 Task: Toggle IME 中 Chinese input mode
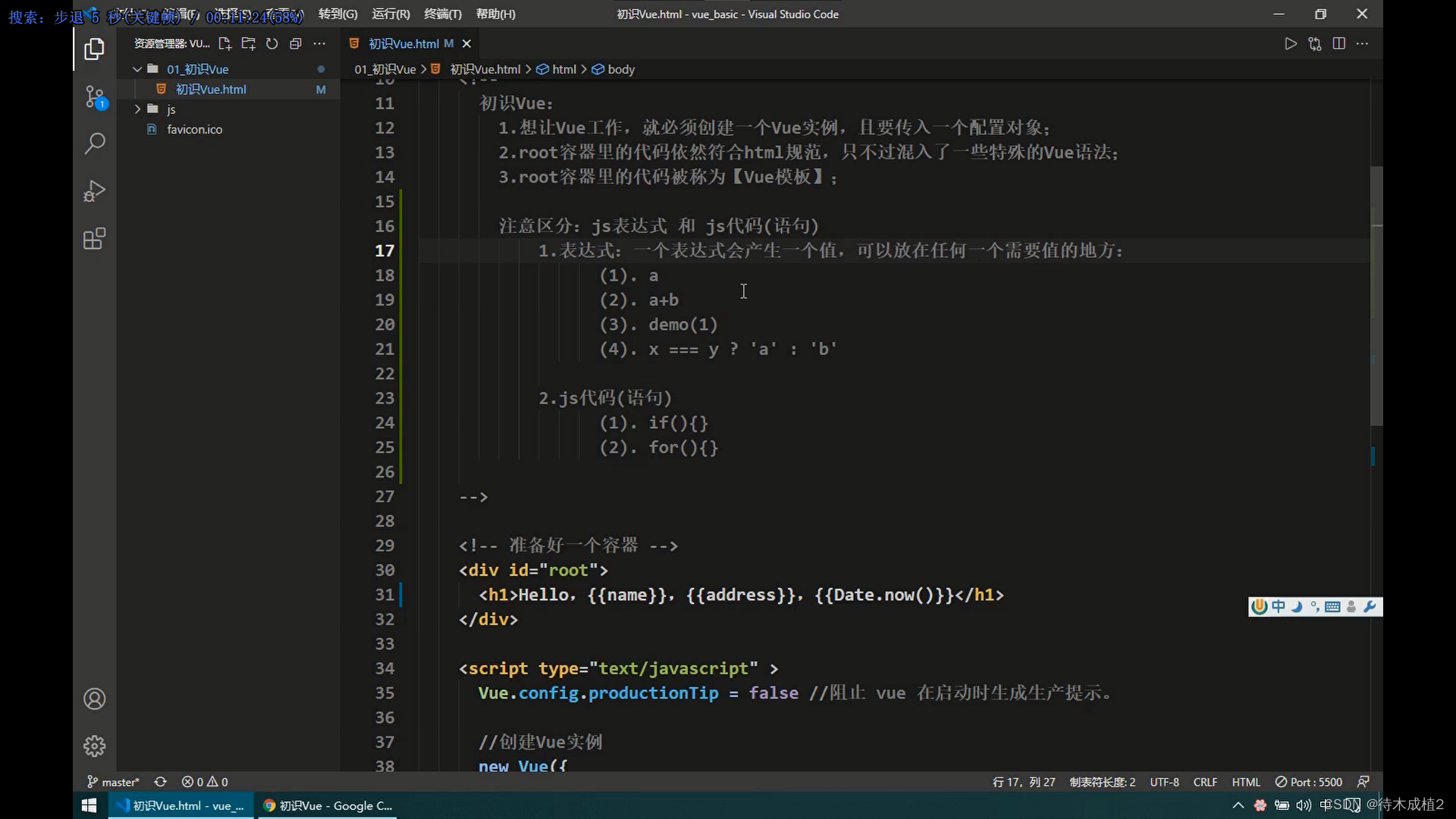(x=1279, y=607)
